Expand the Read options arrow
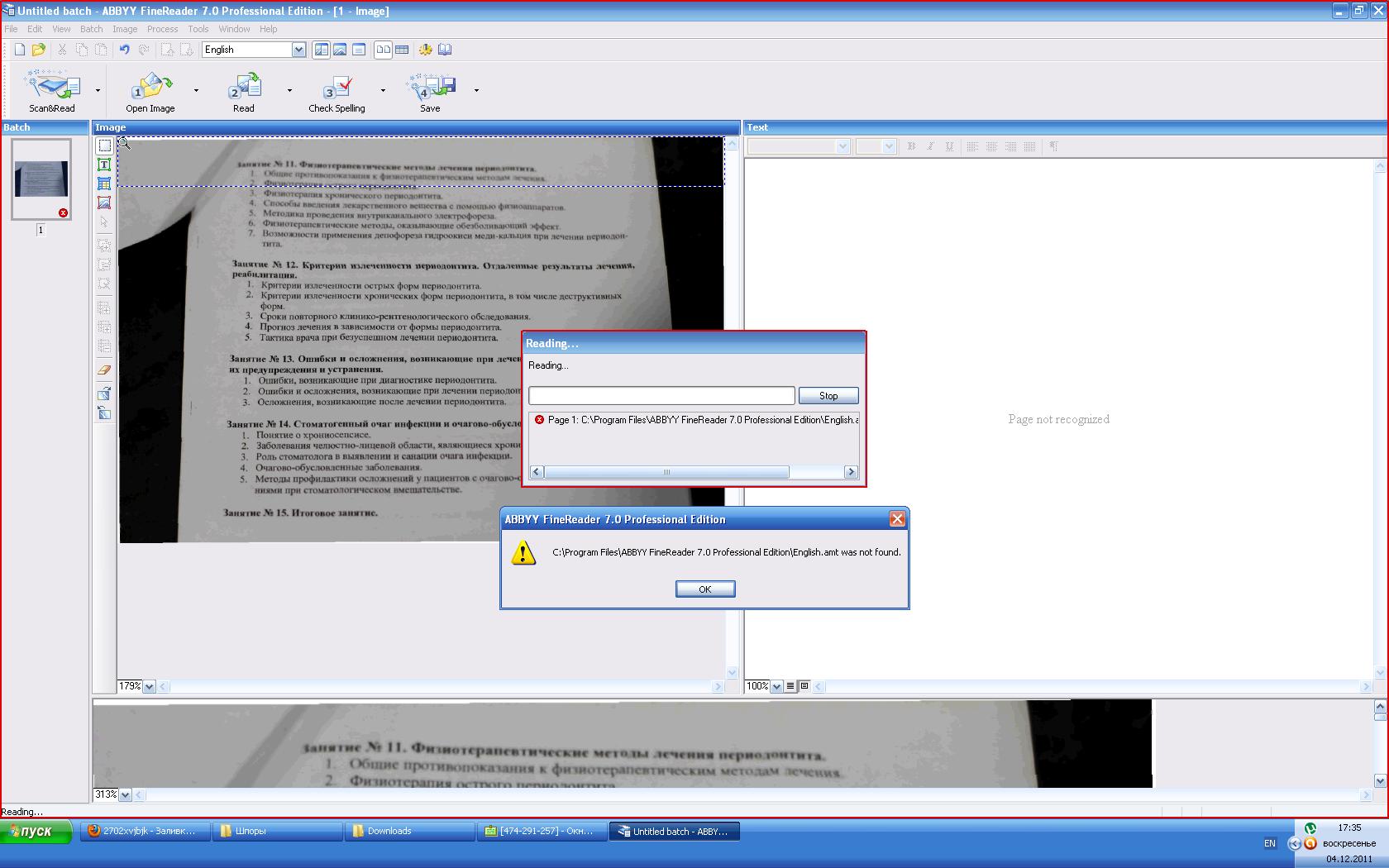 click(x=289, y=91)
